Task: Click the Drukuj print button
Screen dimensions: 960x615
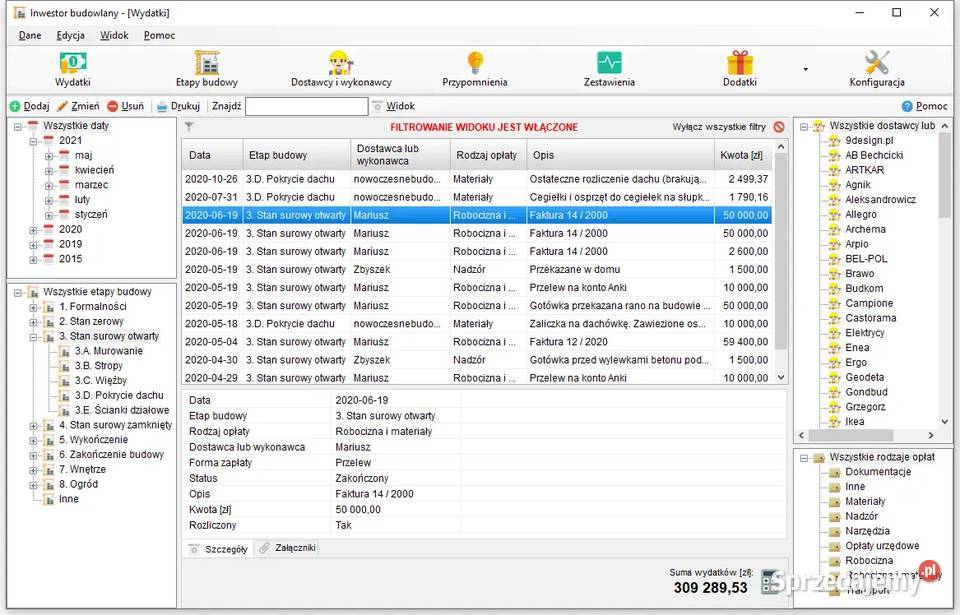Action: (178, 106)
